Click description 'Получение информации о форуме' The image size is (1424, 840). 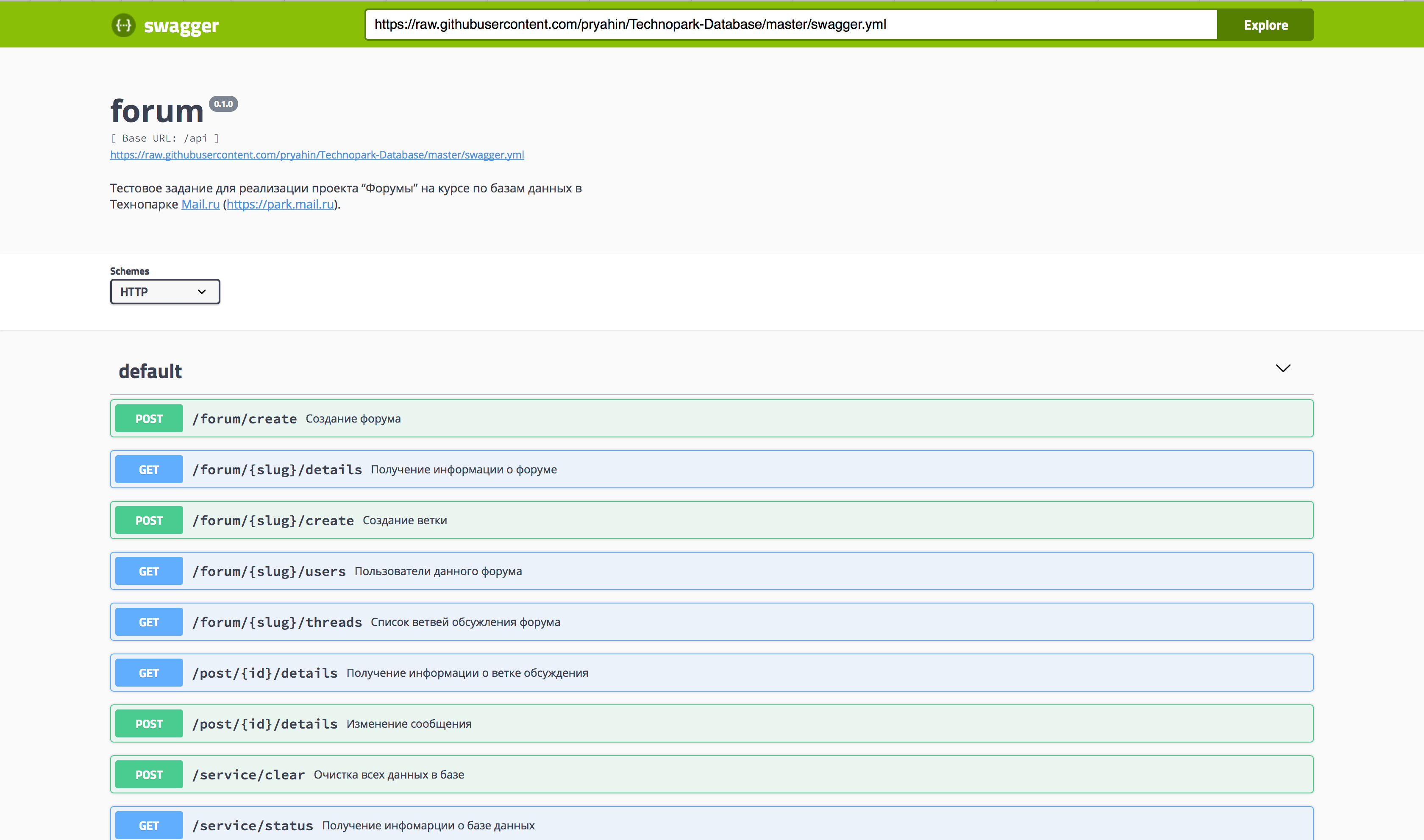point(464,470)
